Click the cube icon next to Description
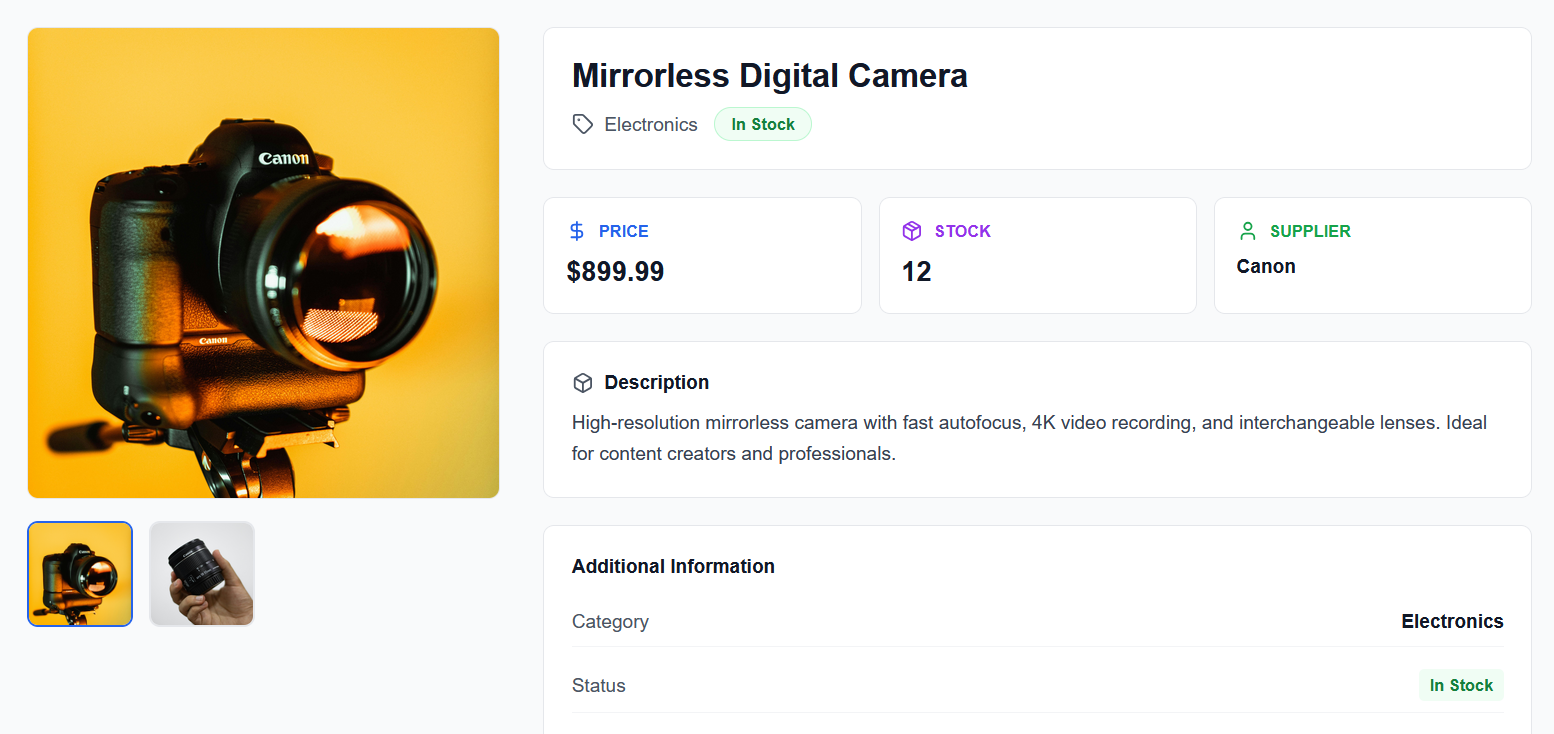The image size is (1554, 734). [582, 383]
